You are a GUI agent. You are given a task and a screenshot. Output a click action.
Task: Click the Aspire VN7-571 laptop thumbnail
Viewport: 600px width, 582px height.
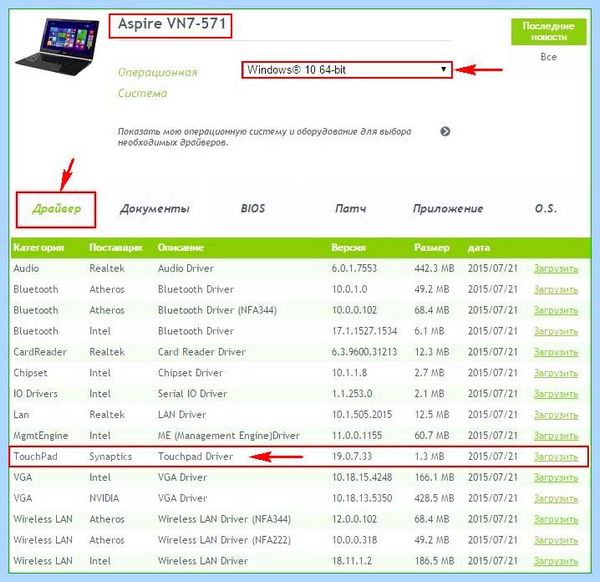pos(57,46)
